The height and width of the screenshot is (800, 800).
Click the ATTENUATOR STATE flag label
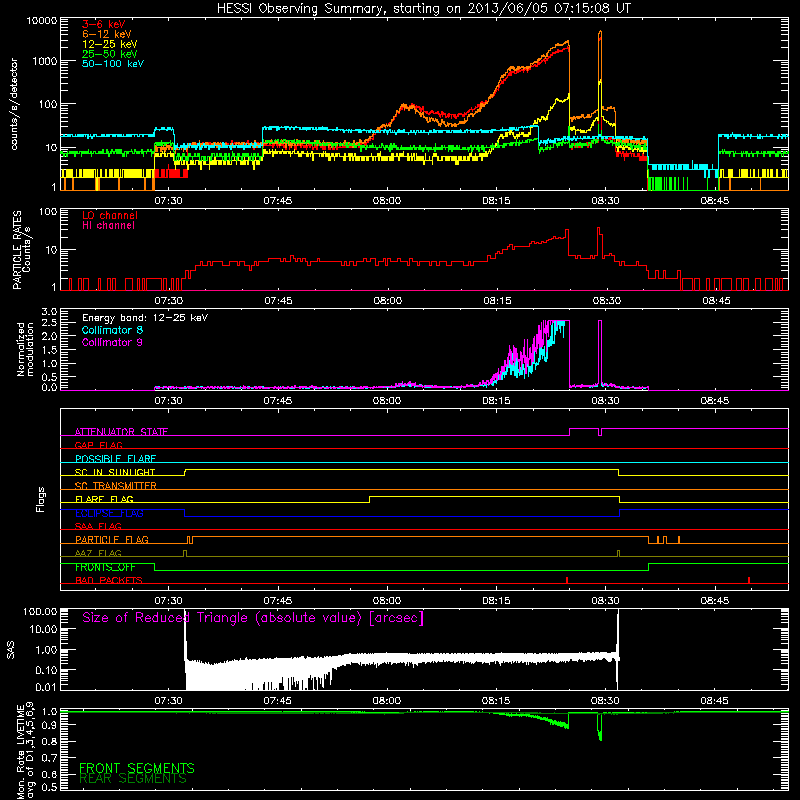click(x=121, y=432)
